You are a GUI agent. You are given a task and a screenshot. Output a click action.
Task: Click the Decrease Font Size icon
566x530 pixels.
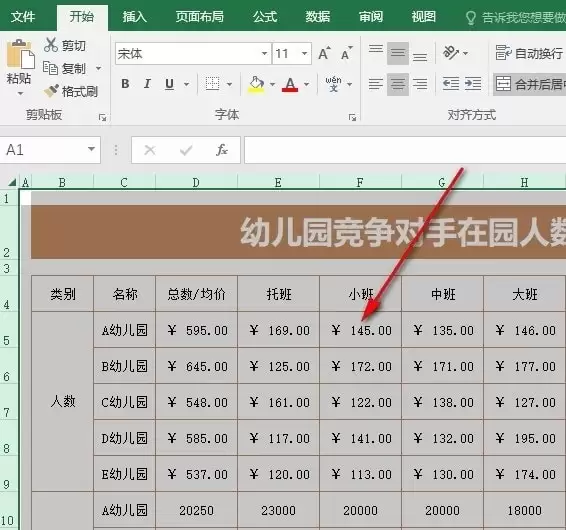tap(347, 53)
